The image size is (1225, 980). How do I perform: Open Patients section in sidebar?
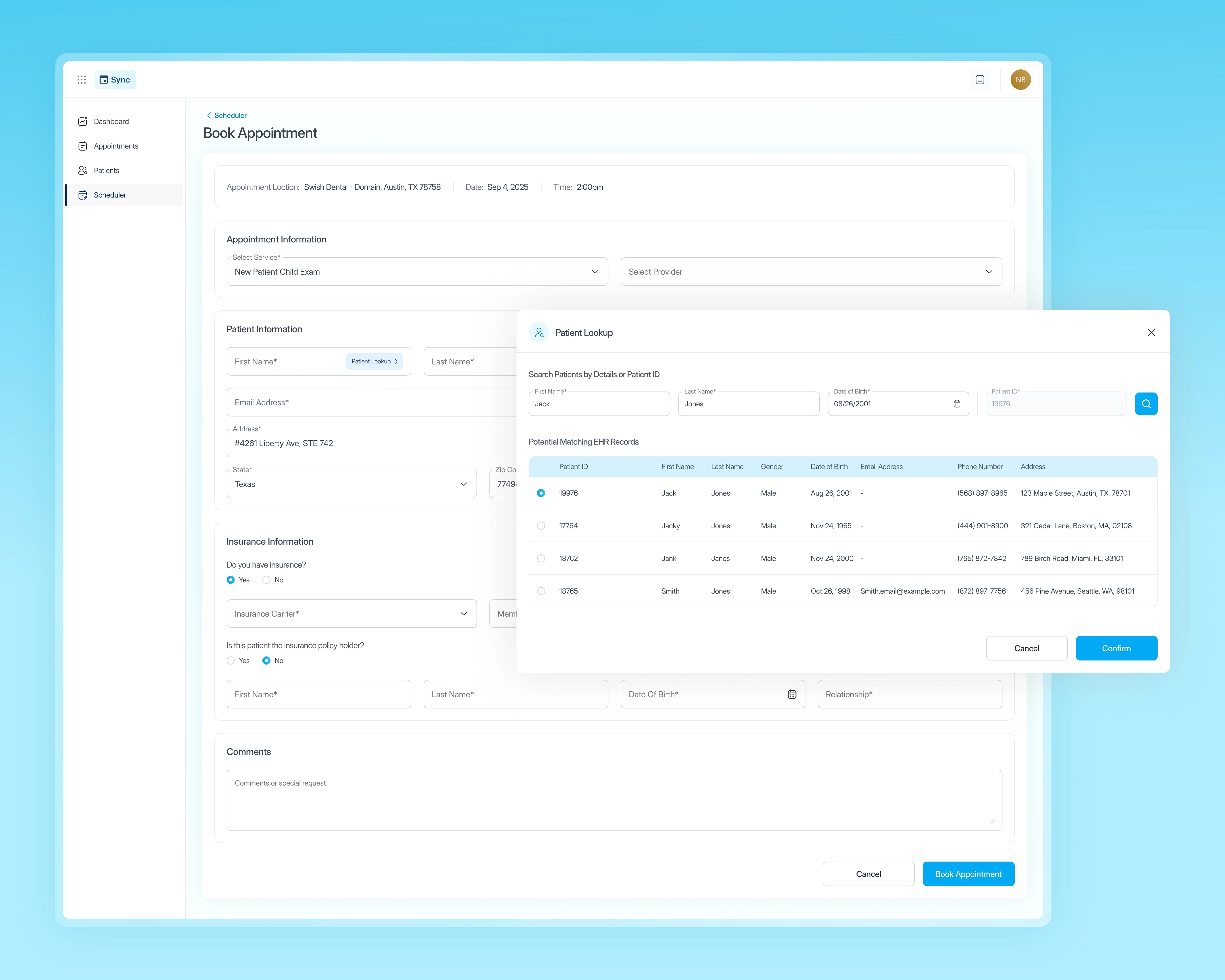(x=106, y=170)
